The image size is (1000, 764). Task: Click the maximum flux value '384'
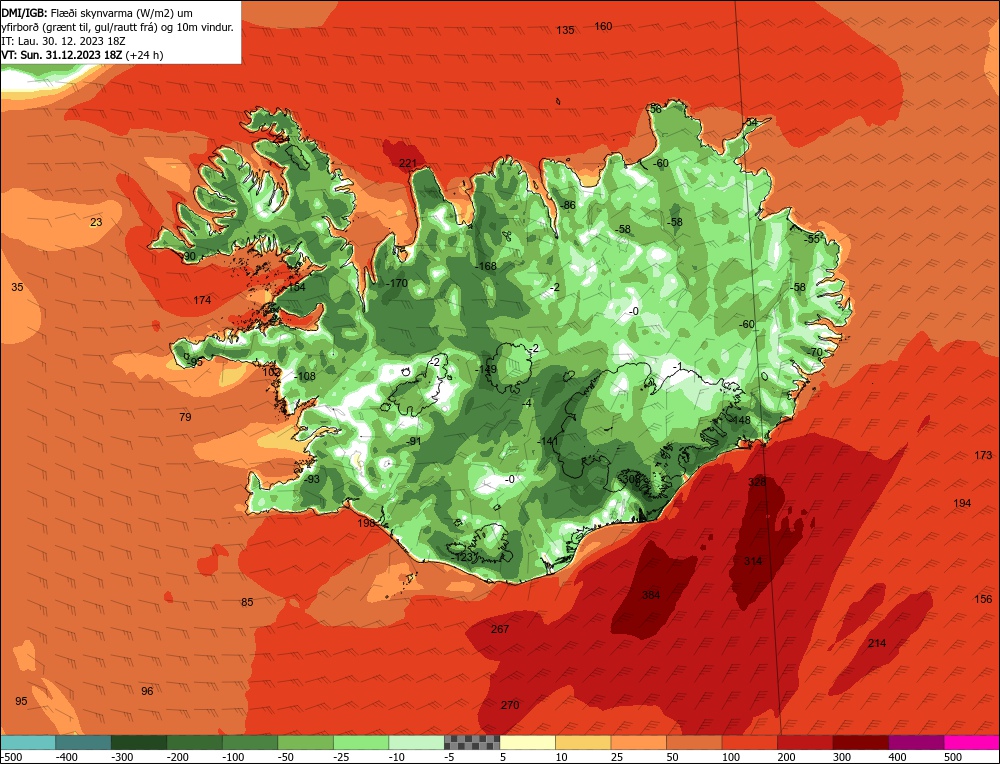(651, 595)
